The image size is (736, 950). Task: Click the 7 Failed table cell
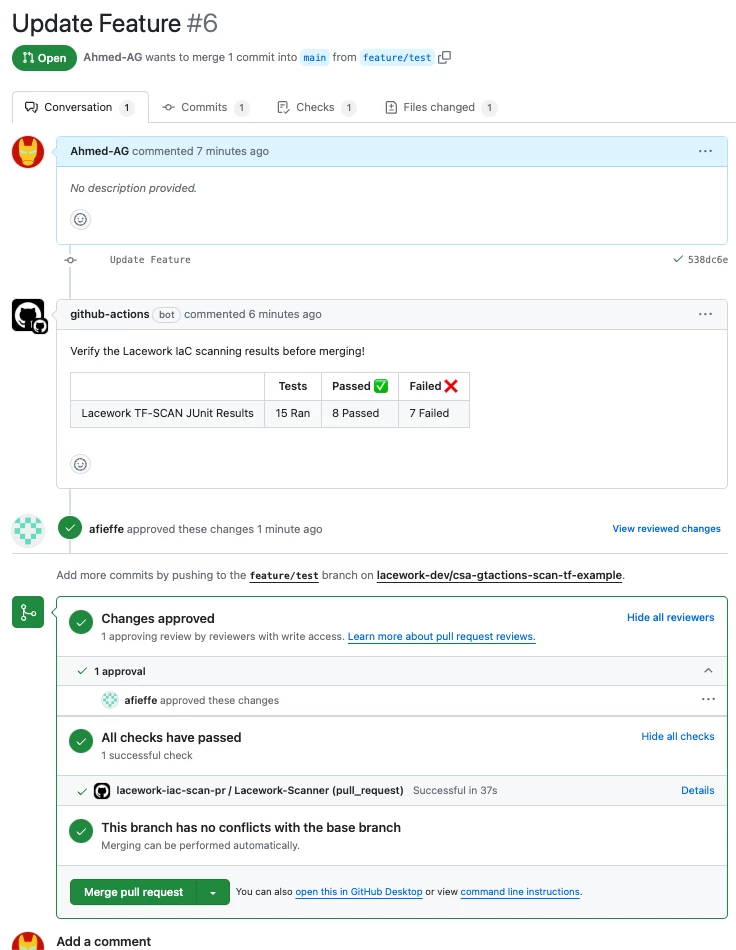(x=434, y=413)
